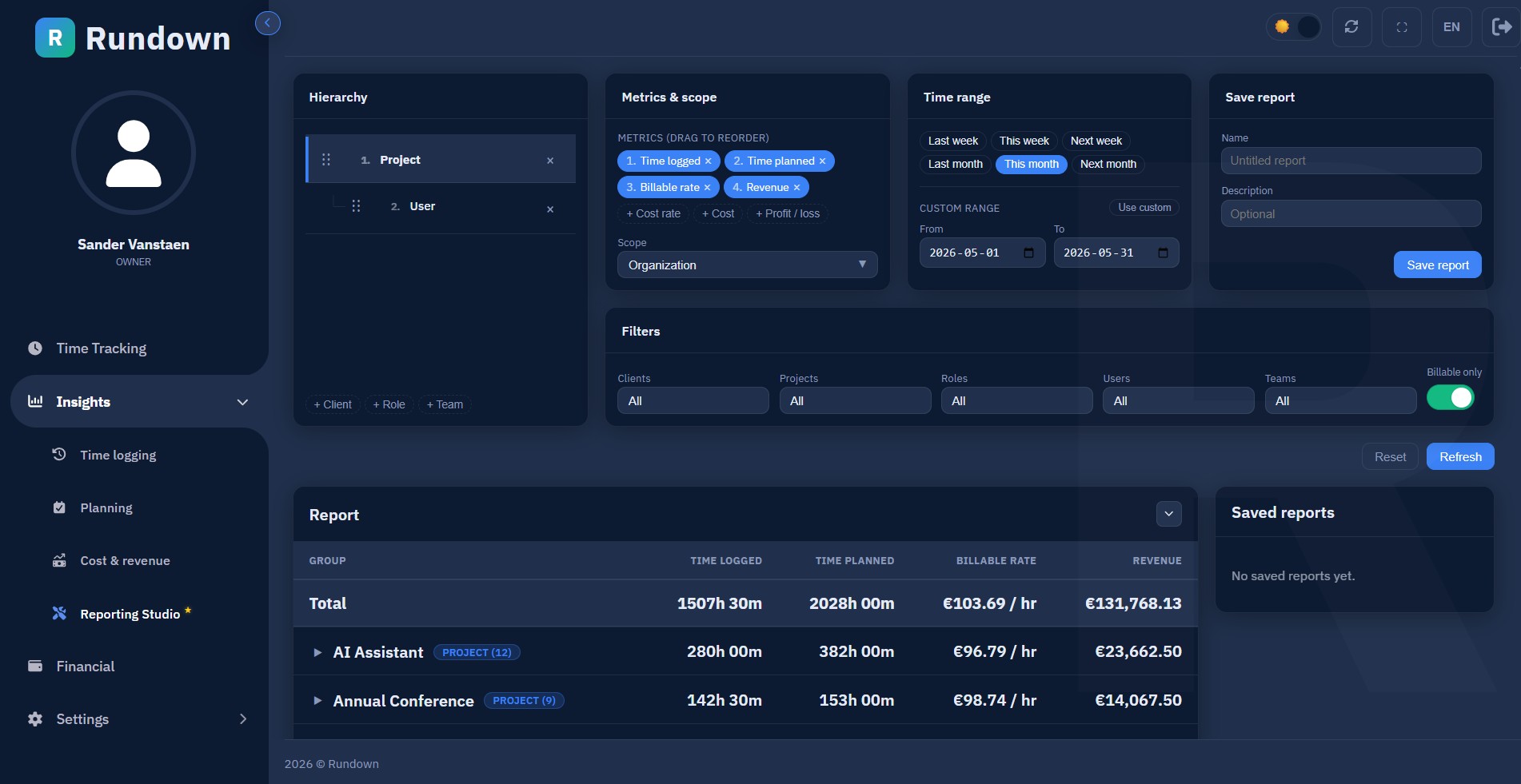Click the refresh icon in the top bar
Viewport: 1521px width, 784px height.
pos(1351,27)
